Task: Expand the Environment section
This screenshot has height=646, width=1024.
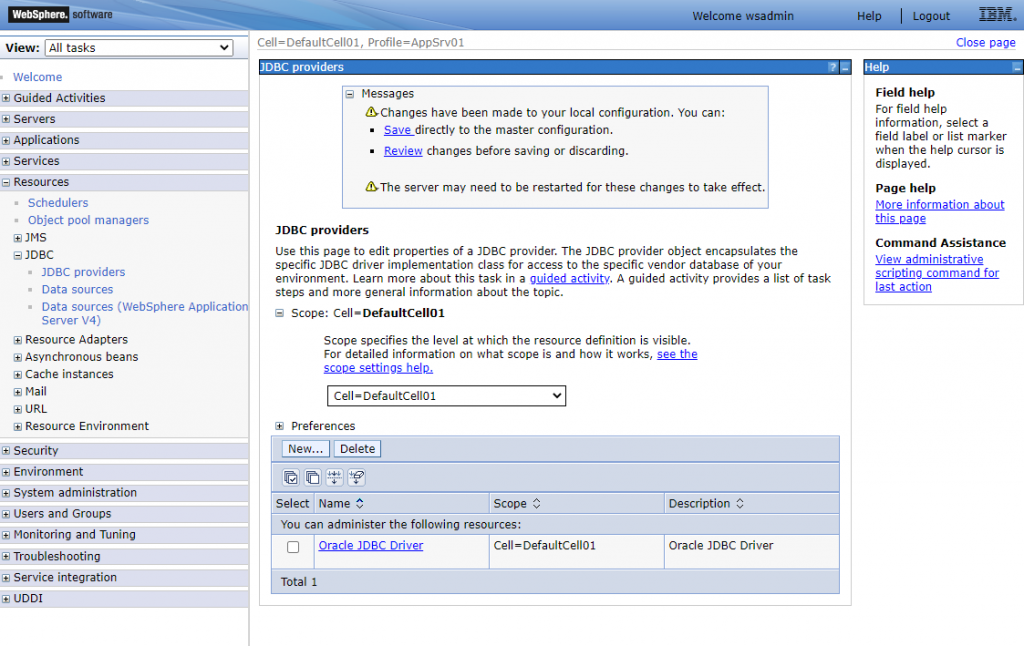Action: 6,472
